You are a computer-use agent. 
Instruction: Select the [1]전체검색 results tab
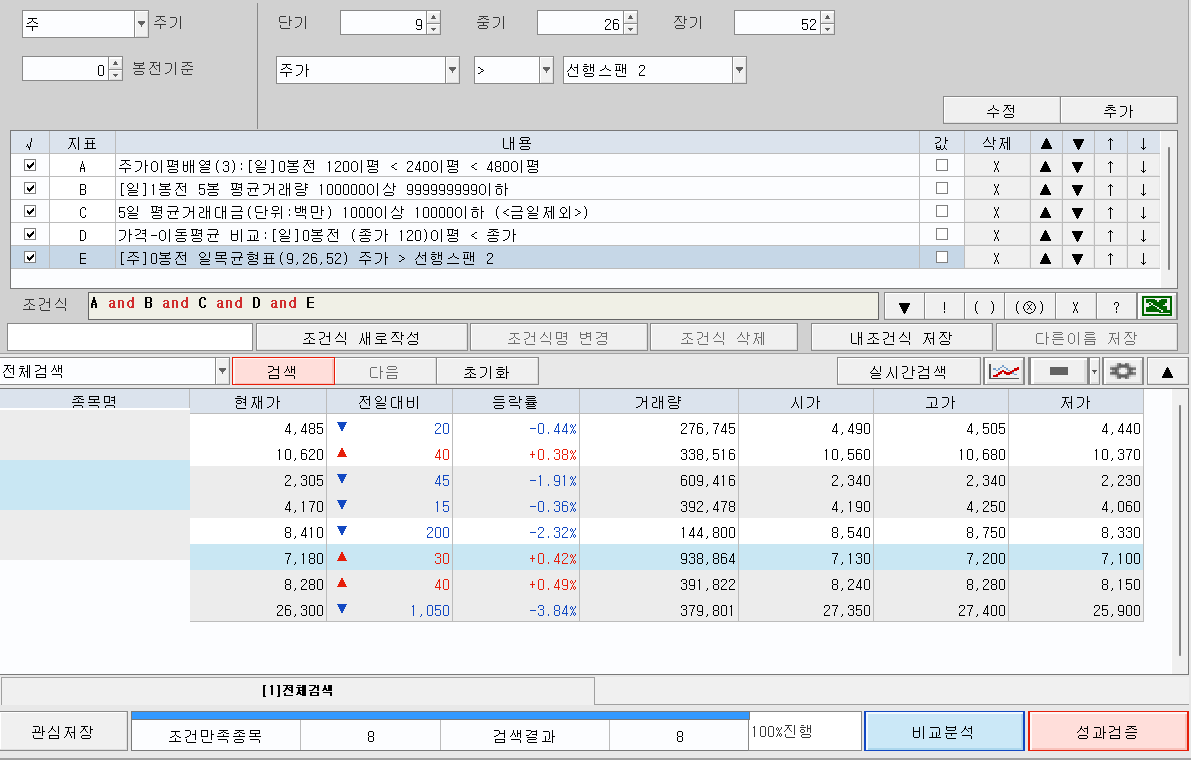298,691
